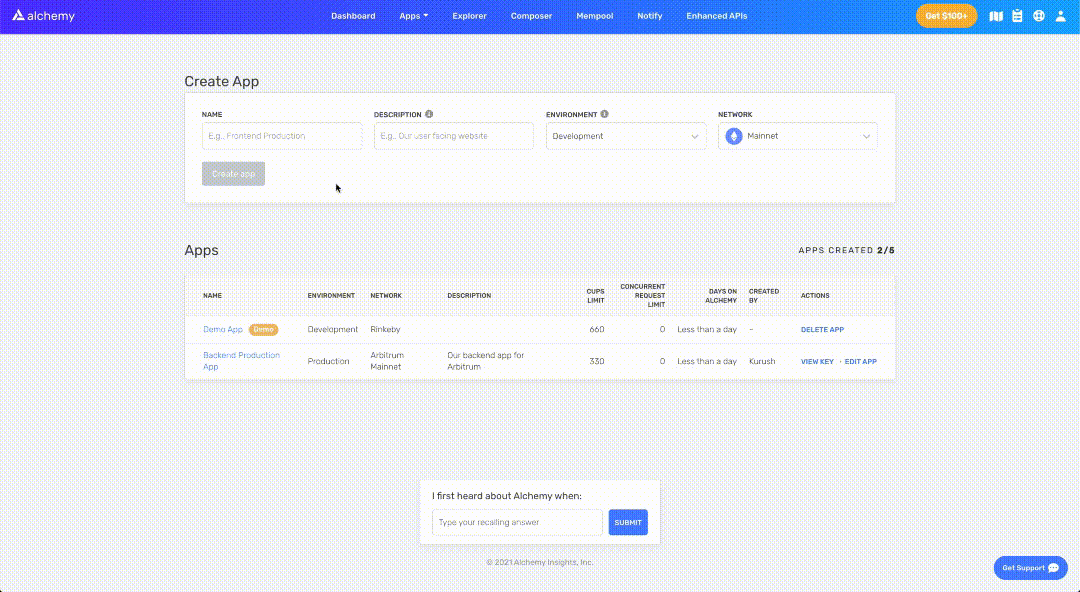
Task: Open VIEW KEY for Backend Production App
Action: tap(817, 361)
